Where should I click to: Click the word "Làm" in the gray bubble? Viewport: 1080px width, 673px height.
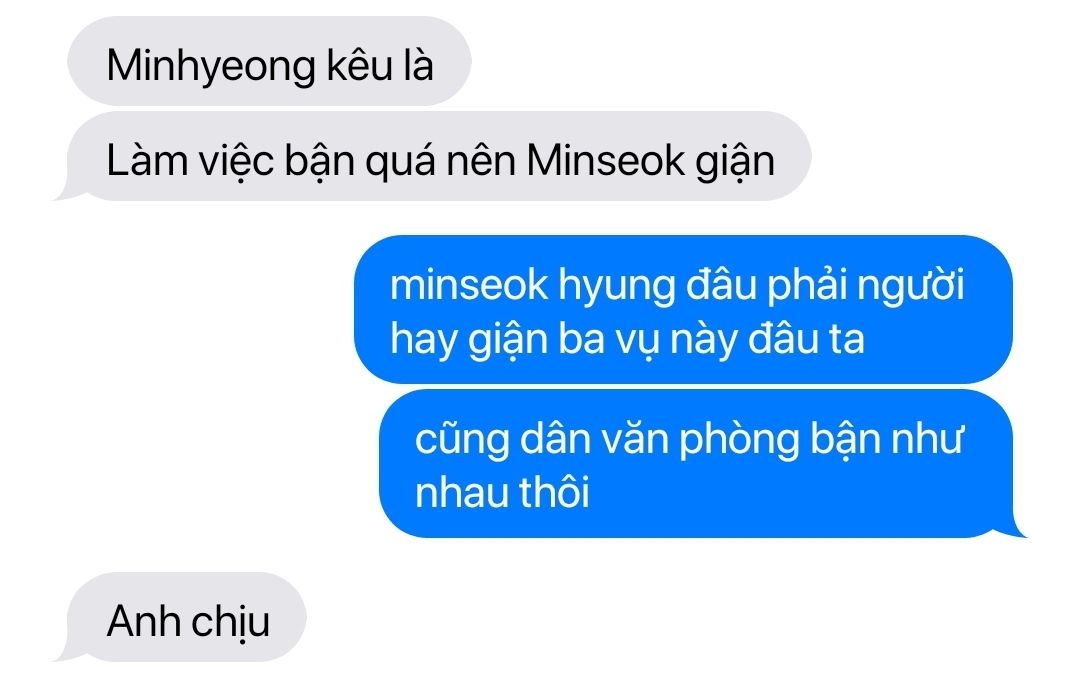tap(148, 161)
